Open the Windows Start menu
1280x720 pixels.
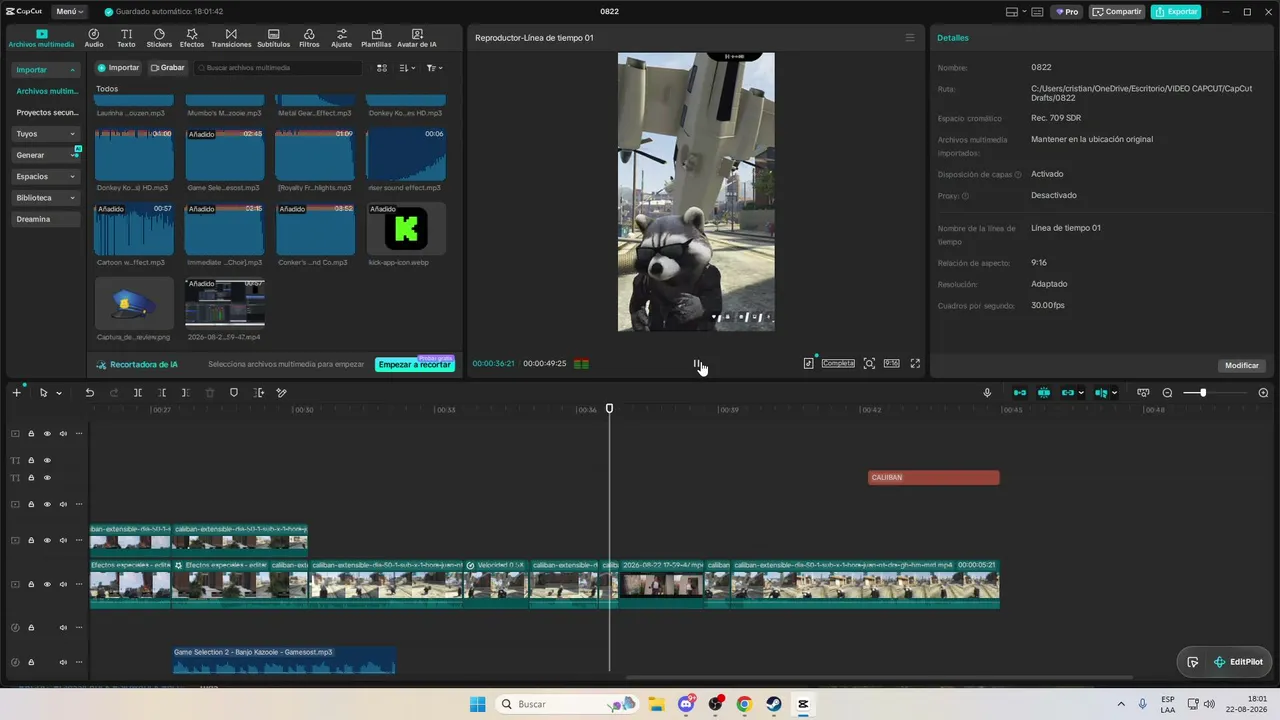(x=478, y=704)
